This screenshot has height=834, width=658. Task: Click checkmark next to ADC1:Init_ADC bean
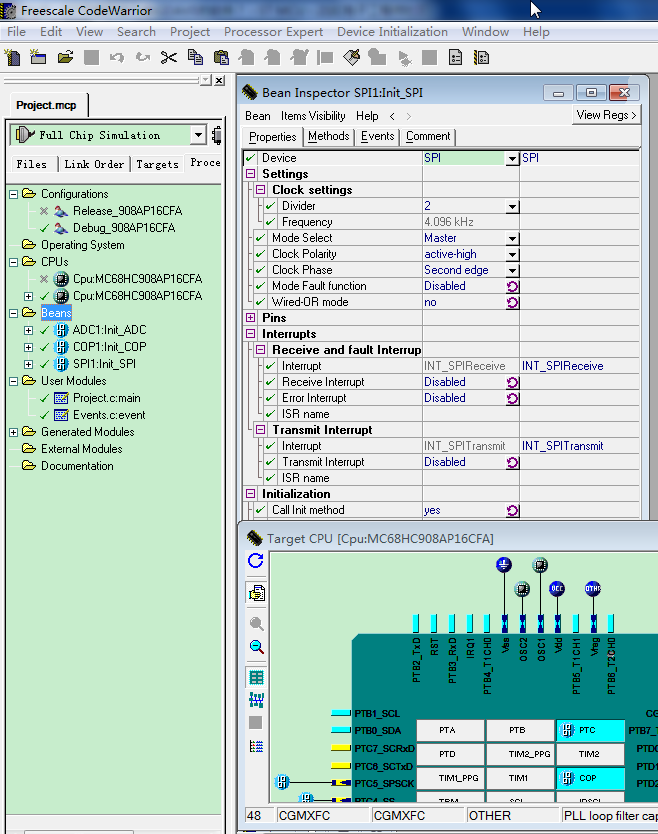tap(45, 330)
